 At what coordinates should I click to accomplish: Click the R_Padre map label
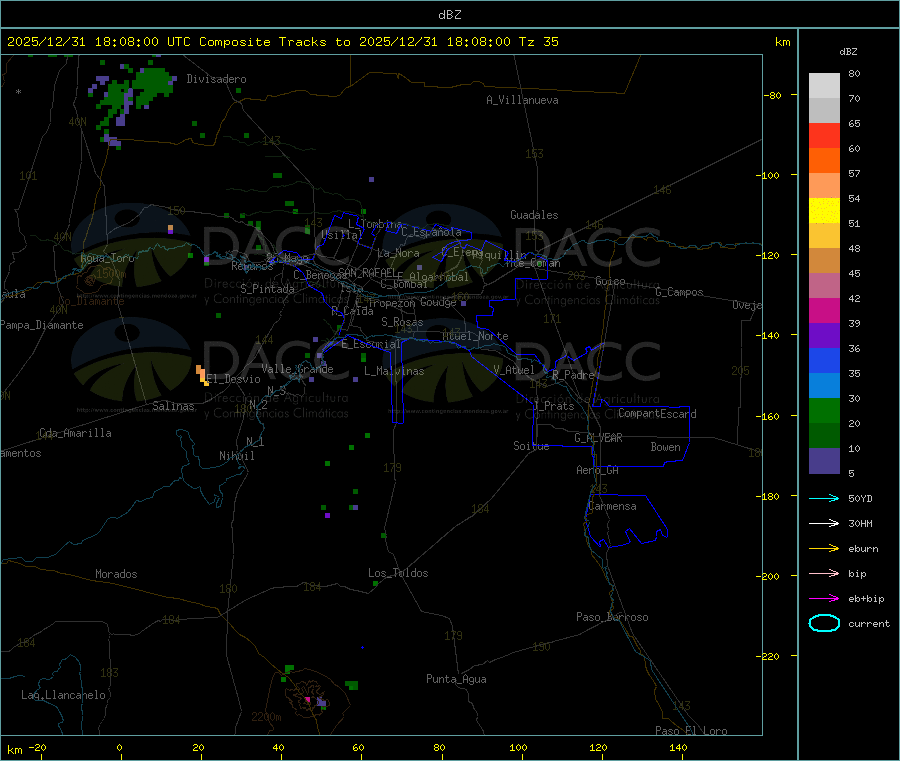[x=573, y=375]
